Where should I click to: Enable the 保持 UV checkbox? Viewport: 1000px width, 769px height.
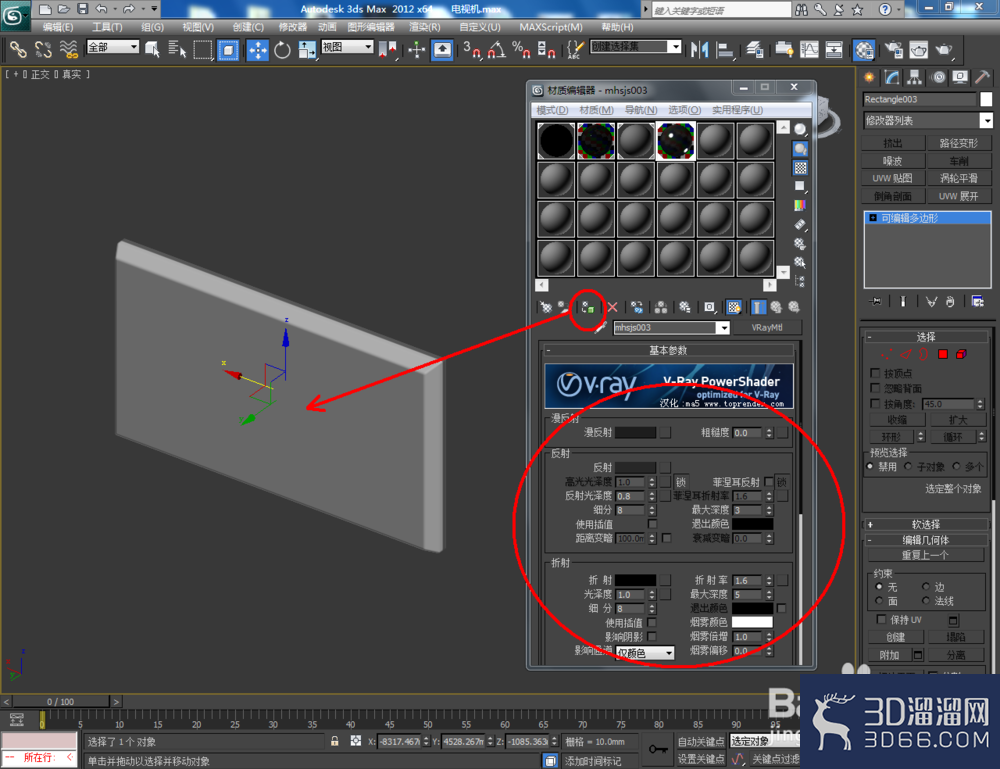(x=881, y=619)
